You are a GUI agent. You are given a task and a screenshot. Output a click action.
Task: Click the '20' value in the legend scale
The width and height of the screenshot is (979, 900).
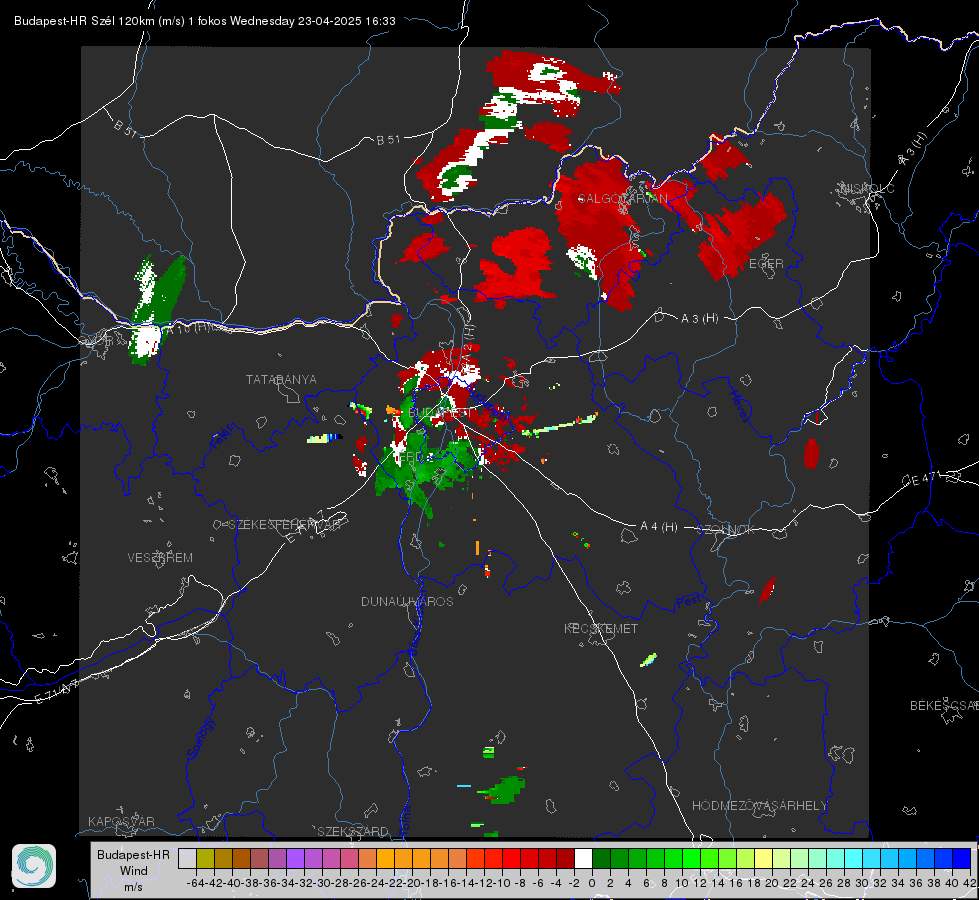click(x=772, y=883)
